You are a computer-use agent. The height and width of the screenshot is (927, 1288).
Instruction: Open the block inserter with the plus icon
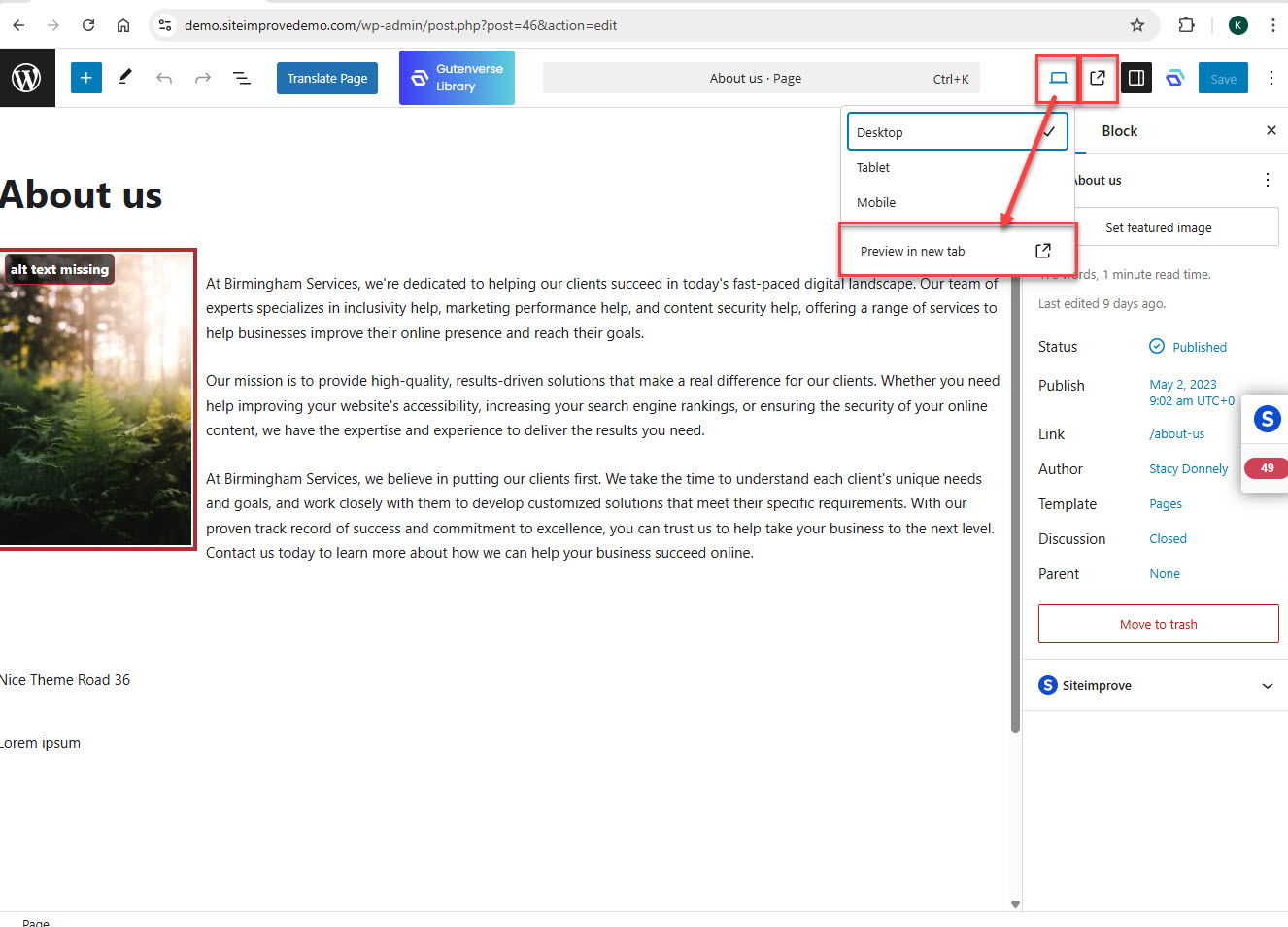click(85, 78)
